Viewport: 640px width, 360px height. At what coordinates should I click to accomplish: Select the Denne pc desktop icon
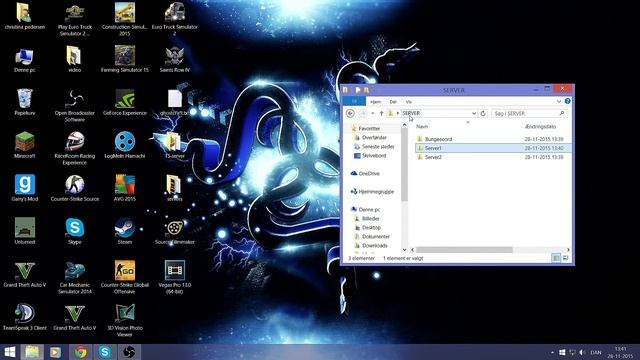[x=24, y=60]
